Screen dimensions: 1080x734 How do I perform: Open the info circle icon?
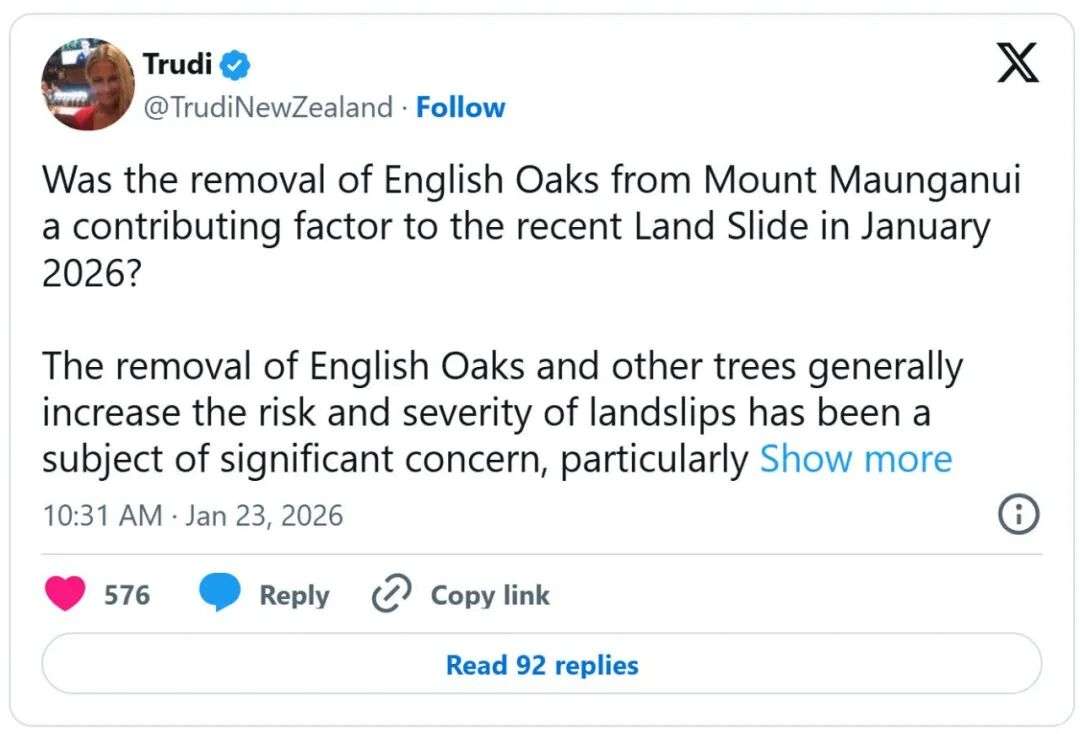[x=1019, y=515]
